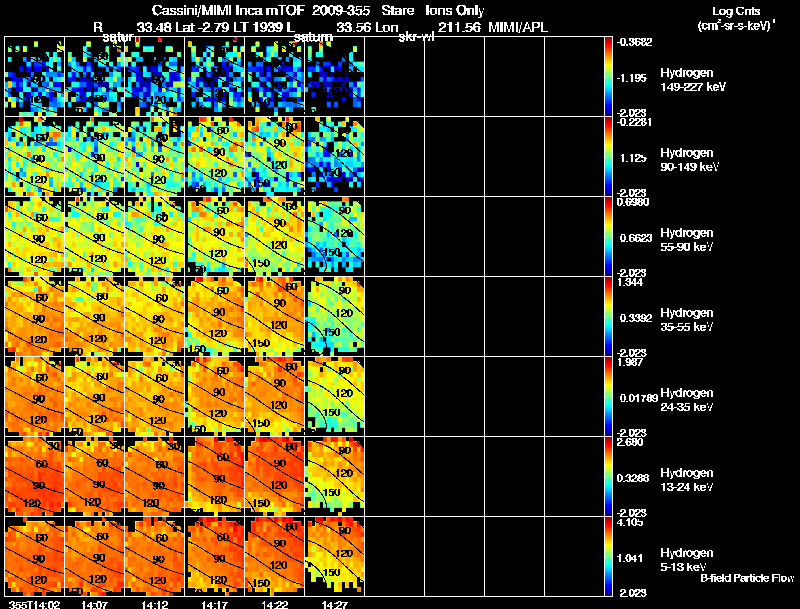The width and height of the screenshot is (800, 609).
Task: Open the 24-35 keV image at 14:12
Action: point(155,396)
